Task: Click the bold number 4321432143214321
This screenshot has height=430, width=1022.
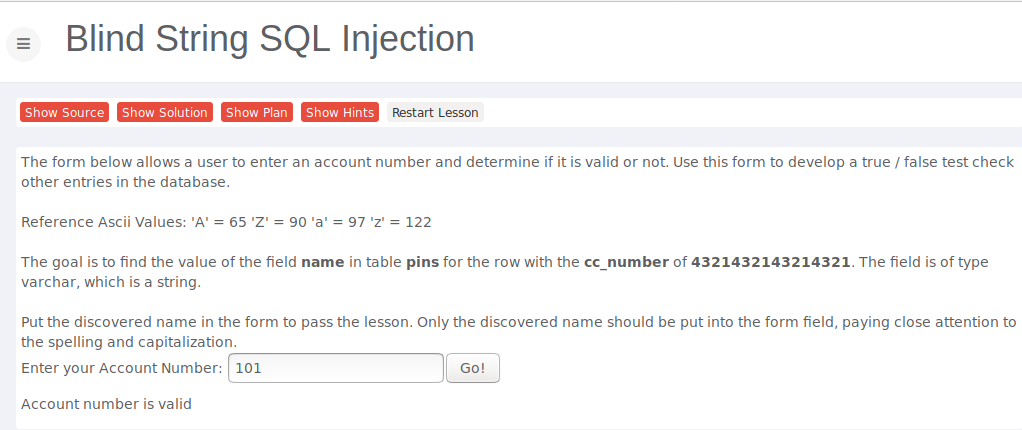Action: coord(770,262)
